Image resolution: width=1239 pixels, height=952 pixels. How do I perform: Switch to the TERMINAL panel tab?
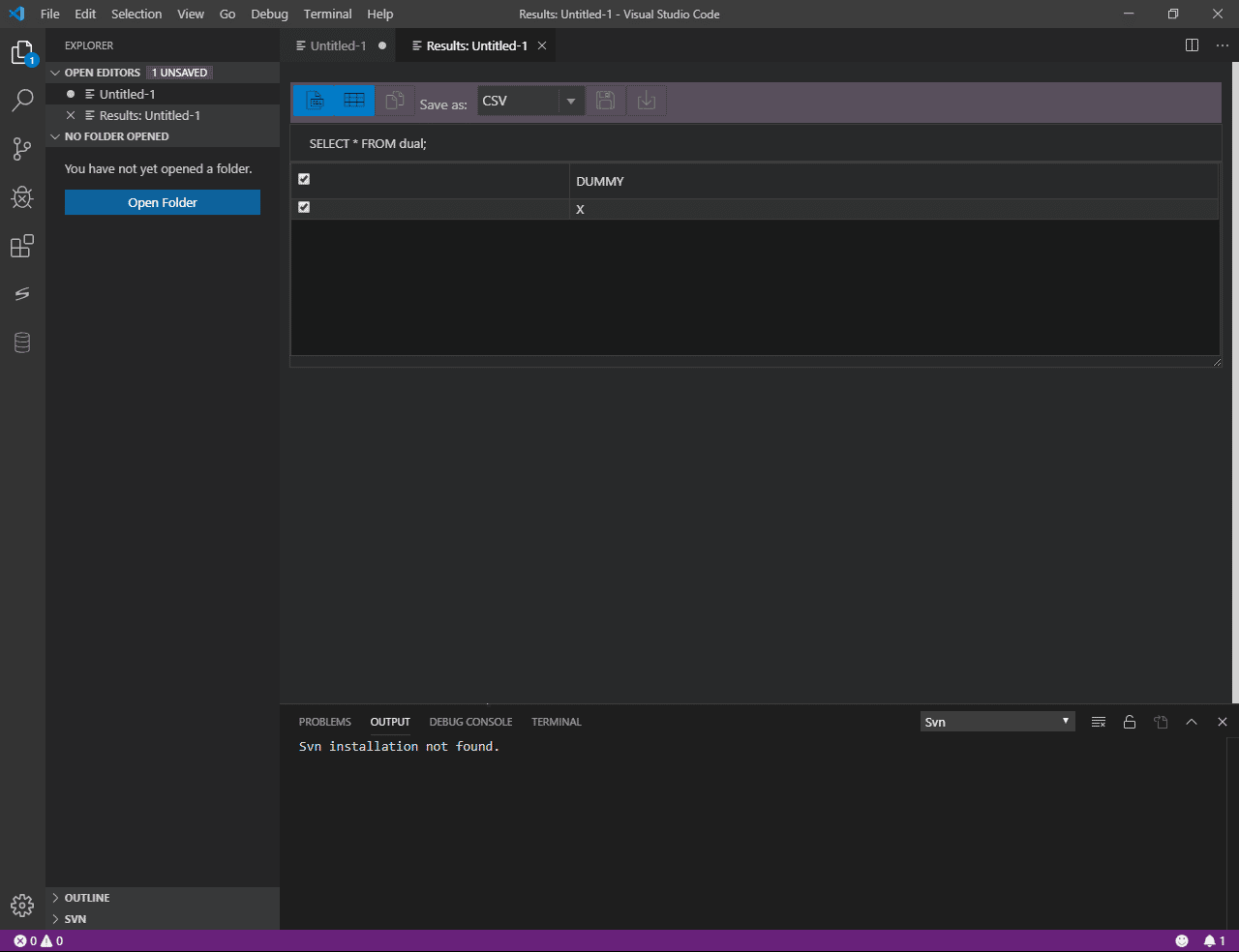click(x=556, y=721)
